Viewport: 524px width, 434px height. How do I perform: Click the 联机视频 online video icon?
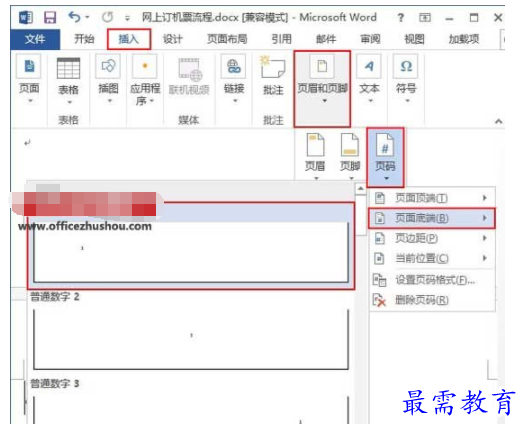click(x=189, y=69)
